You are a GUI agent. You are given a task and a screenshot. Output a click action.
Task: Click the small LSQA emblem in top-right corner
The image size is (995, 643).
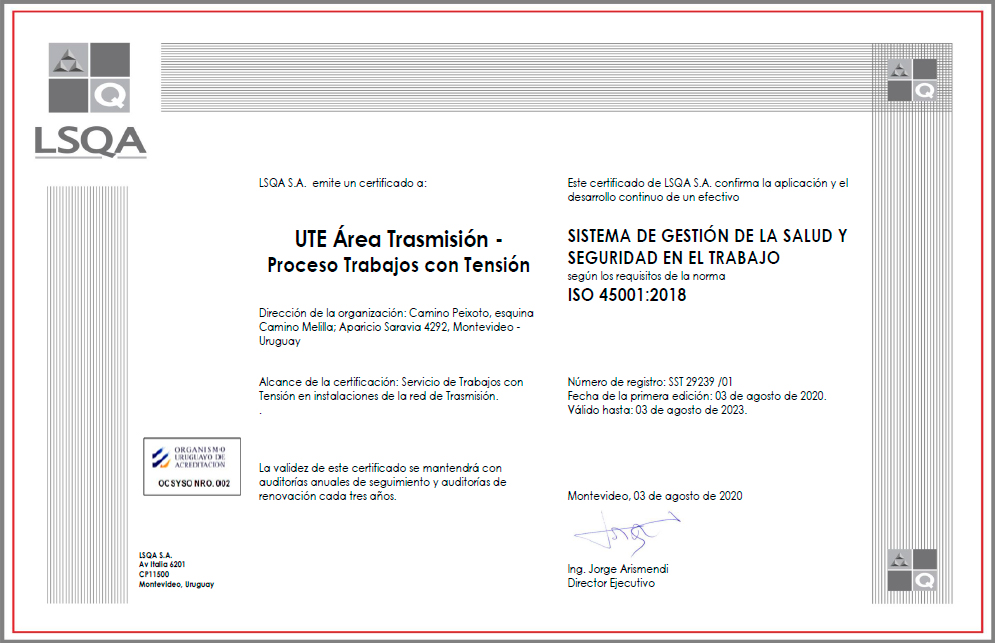point(912,80)
